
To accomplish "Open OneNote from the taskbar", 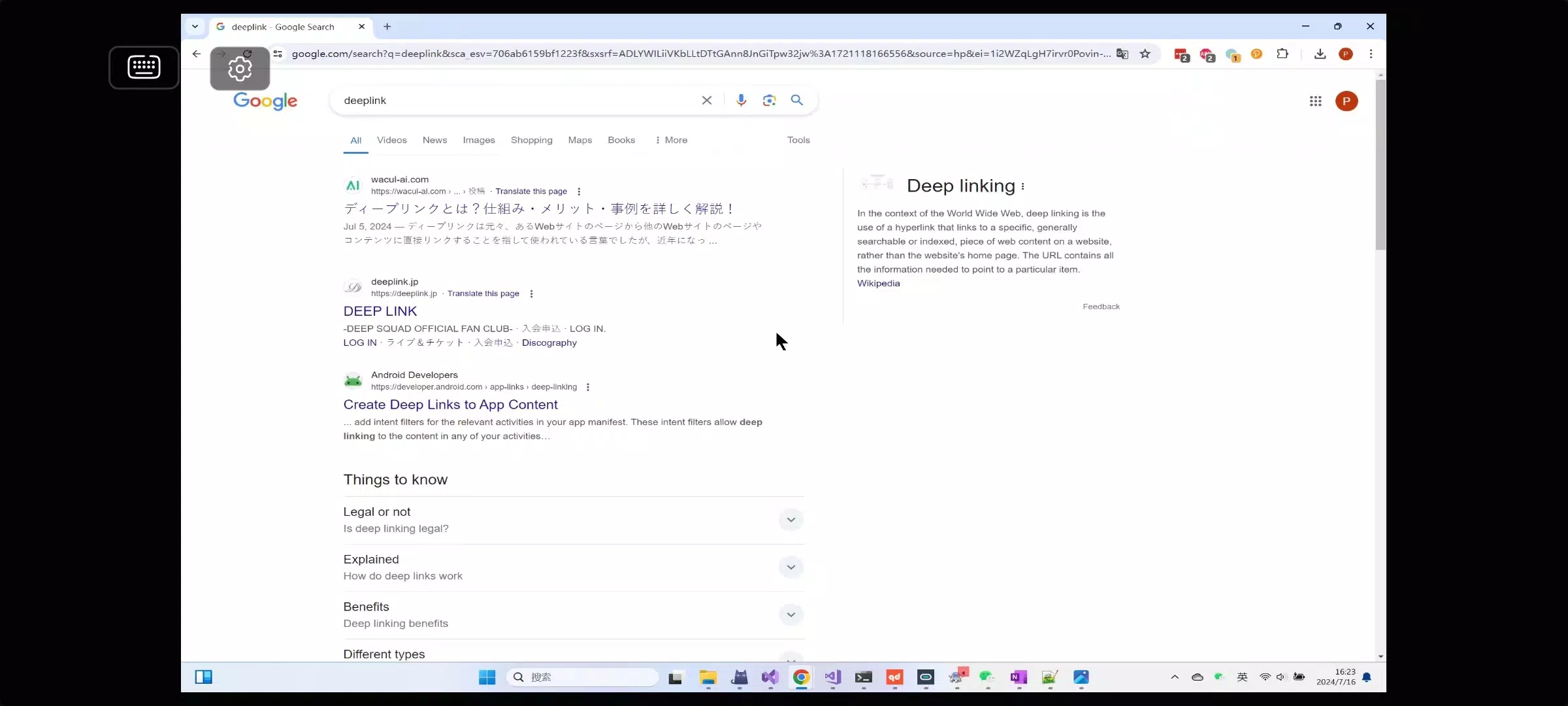I will (1019, 677).
